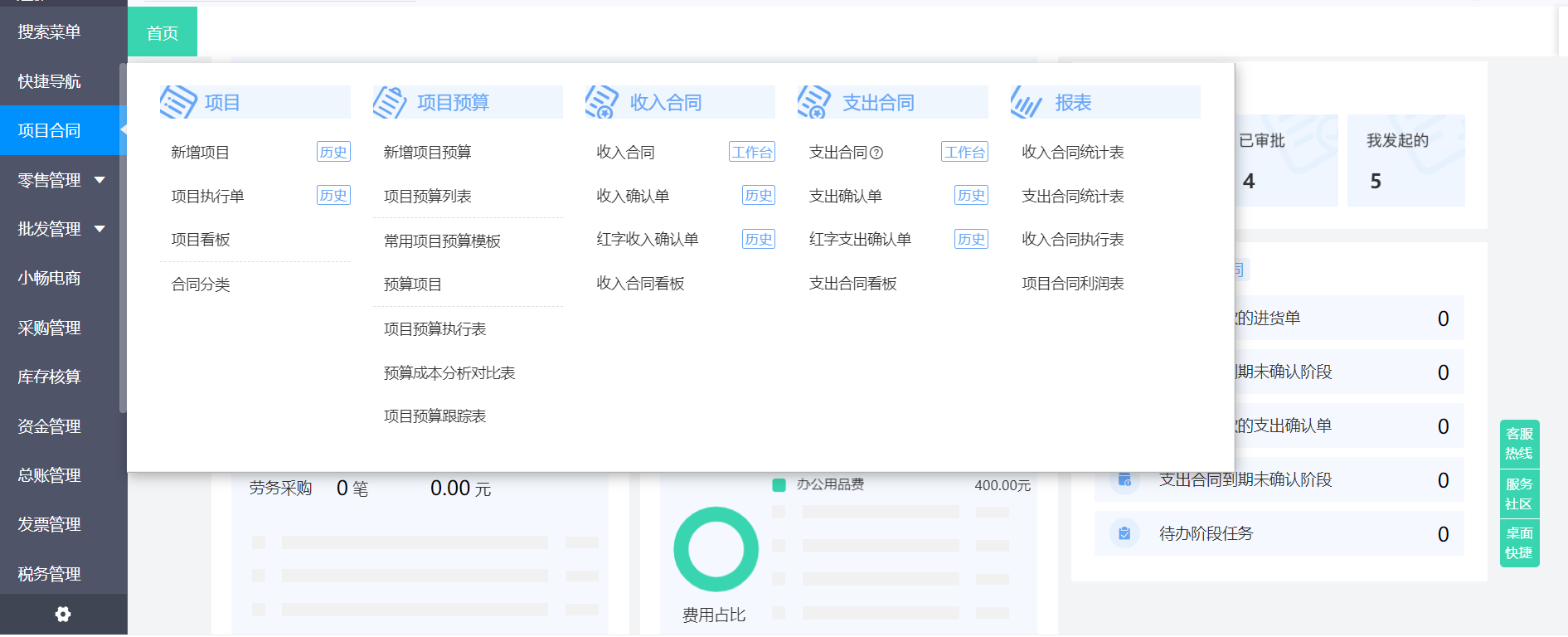Open 项目预算列表 link

click(x=427, y=197)
